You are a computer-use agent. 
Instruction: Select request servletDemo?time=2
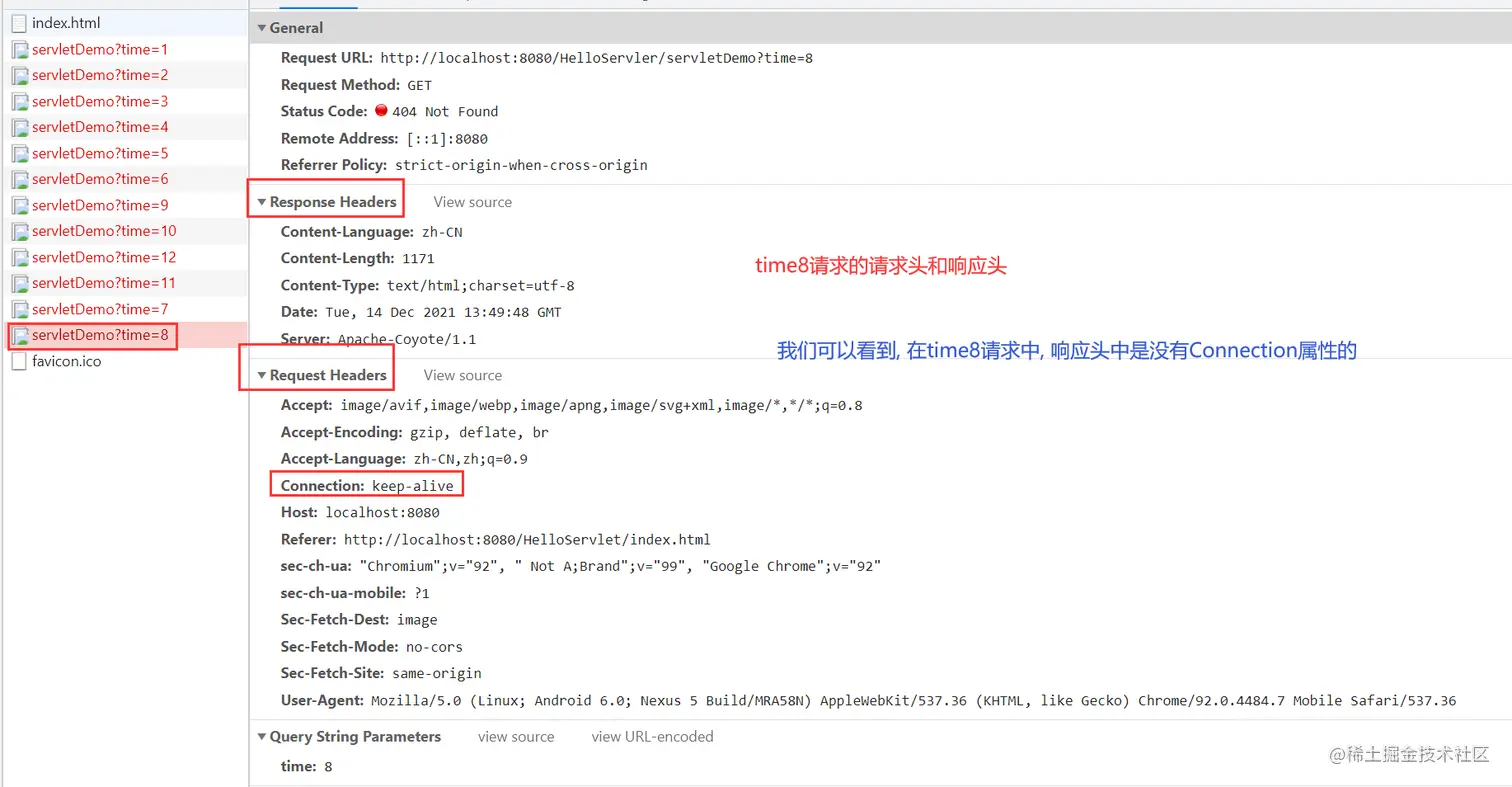(124, 75)
